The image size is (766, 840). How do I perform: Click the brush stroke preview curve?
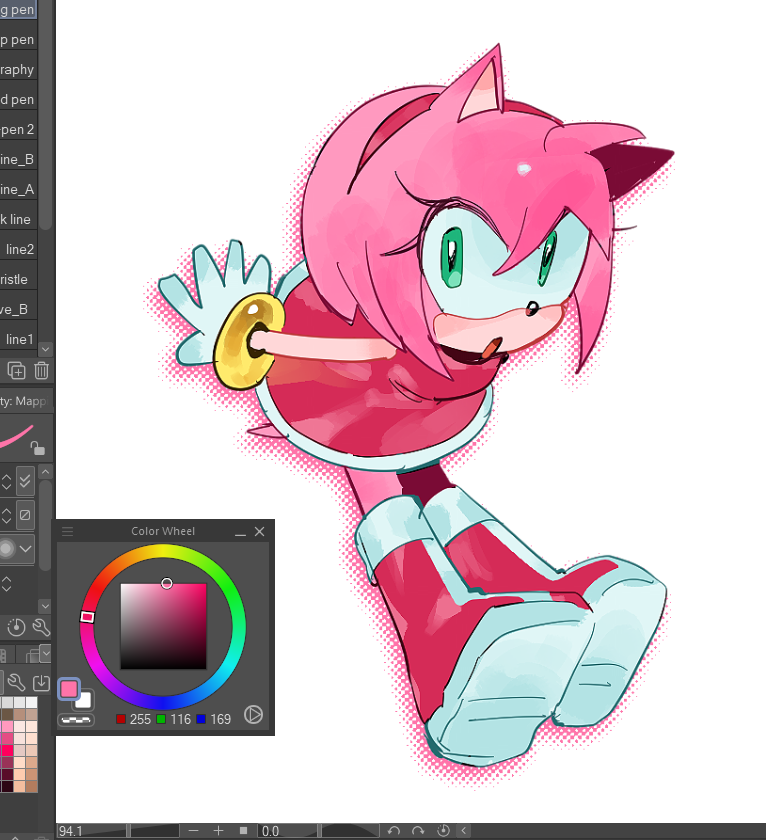coord(16,437)
